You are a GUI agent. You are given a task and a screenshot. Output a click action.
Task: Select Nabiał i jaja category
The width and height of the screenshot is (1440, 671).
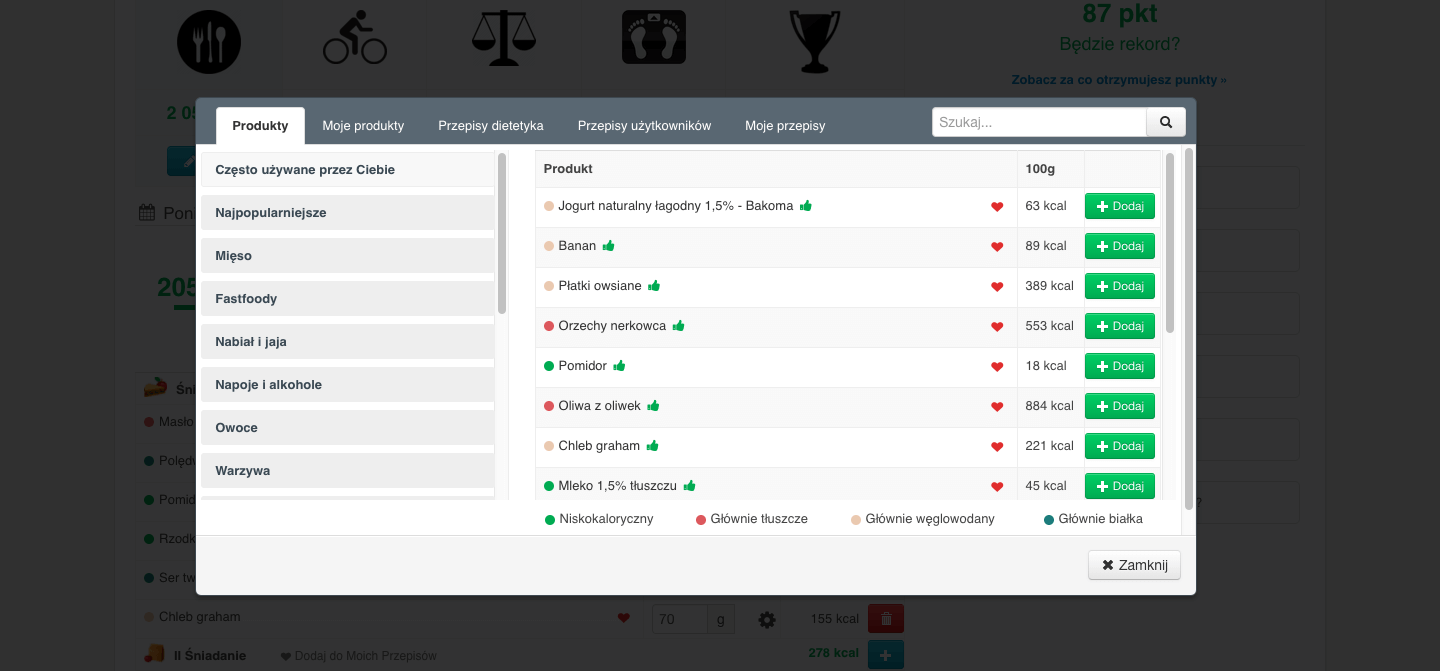tap(348, 342)
